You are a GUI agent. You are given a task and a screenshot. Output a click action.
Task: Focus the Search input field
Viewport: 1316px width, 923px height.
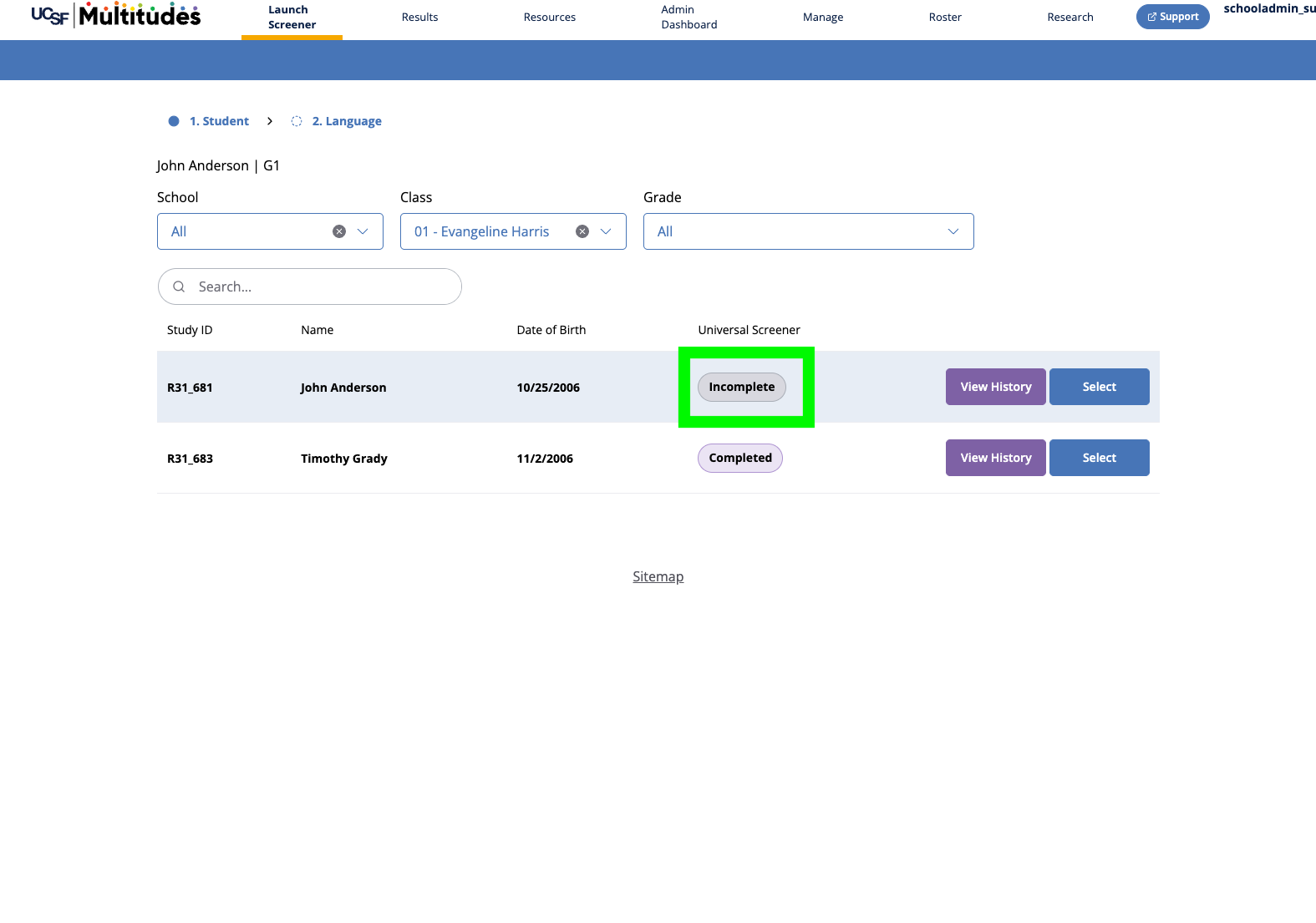point(310,287)
